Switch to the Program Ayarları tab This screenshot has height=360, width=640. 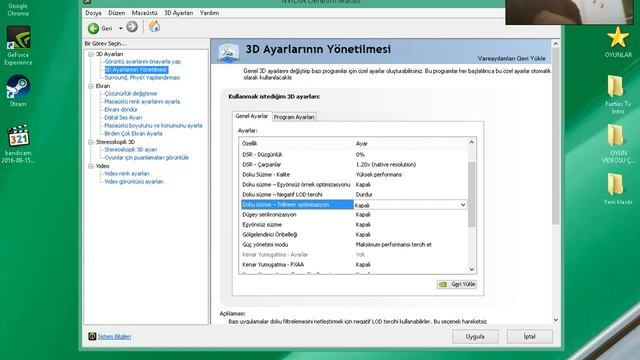(294, 117)
